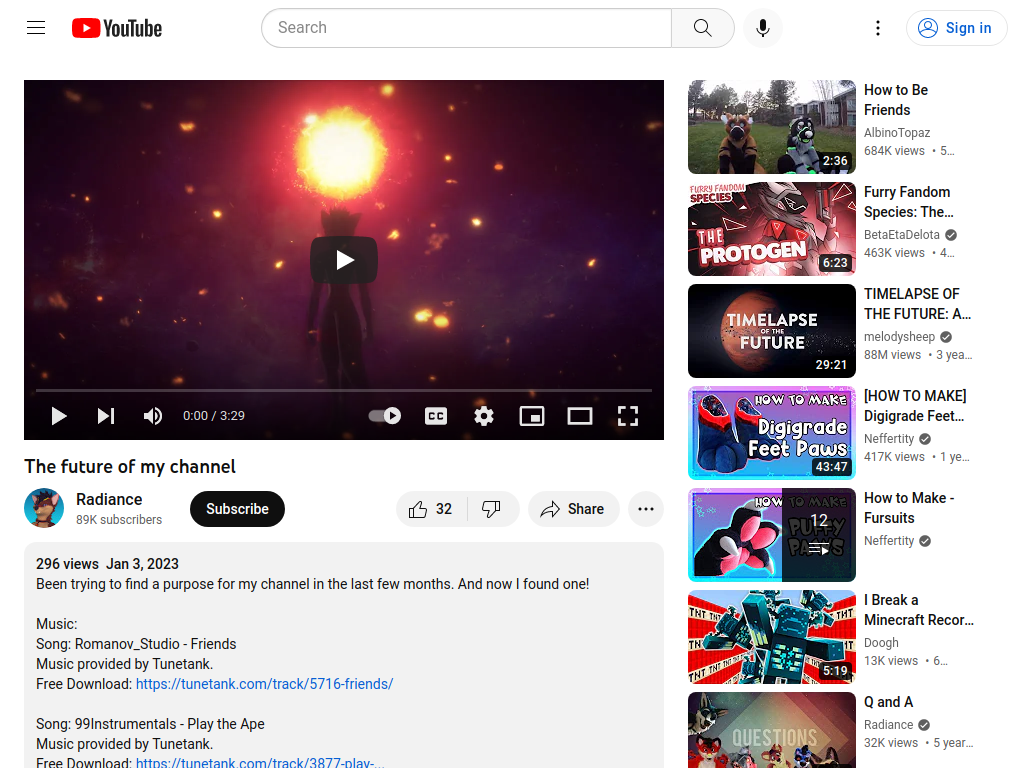The width and height of the screenshot is (1024, 768).
Task: Click the '88M views' text
Action: tap(892, 355)
